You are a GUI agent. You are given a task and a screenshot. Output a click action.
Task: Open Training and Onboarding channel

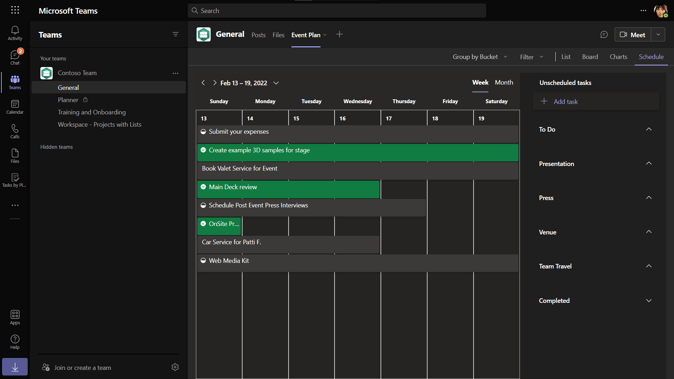pos(92,112)
